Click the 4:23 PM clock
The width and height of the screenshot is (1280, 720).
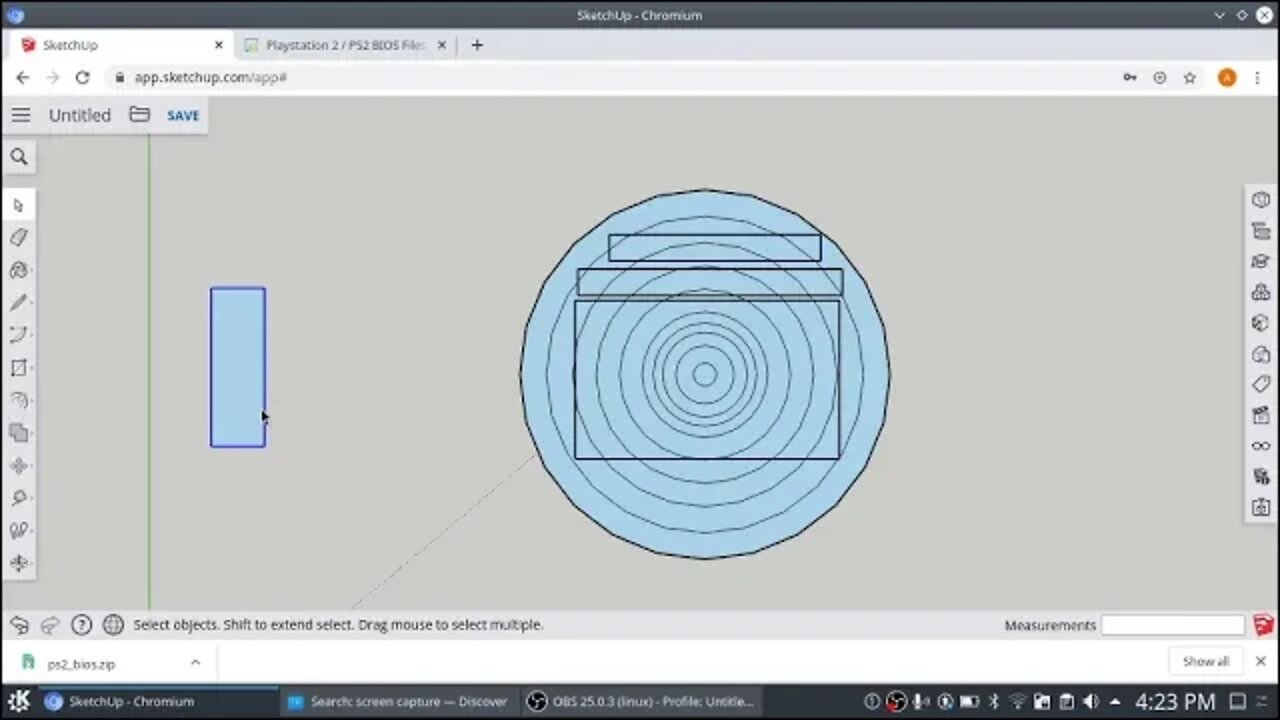click(1175, 701)
